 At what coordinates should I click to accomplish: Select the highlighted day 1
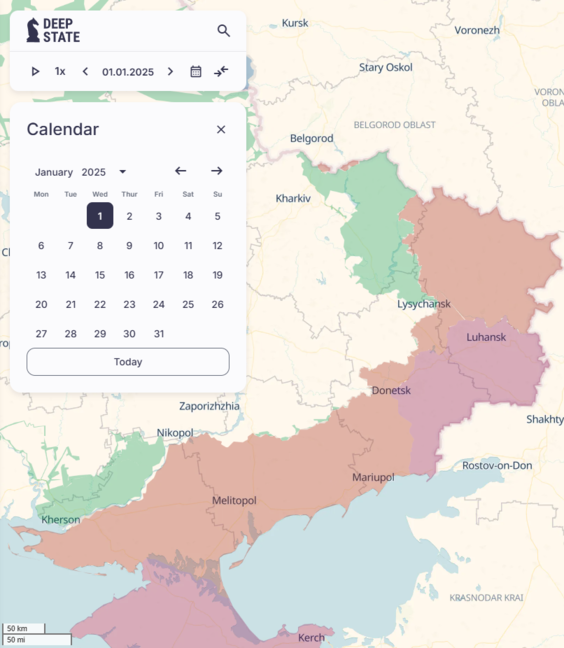tap(100, 216)
